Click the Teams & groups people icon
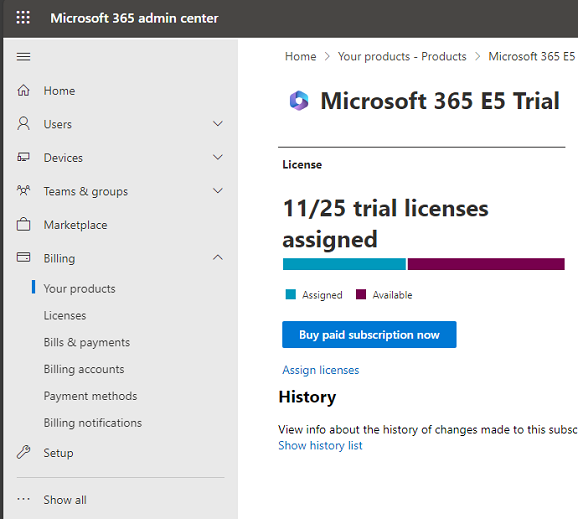Image resolution: width=578 pixels, height=519 pixels. 23,191
